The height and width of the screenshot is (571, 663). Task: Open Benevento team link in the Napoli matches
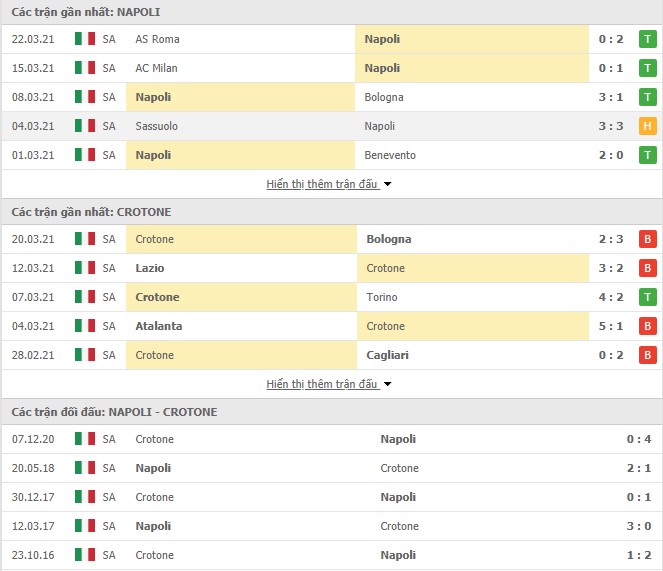390,155
